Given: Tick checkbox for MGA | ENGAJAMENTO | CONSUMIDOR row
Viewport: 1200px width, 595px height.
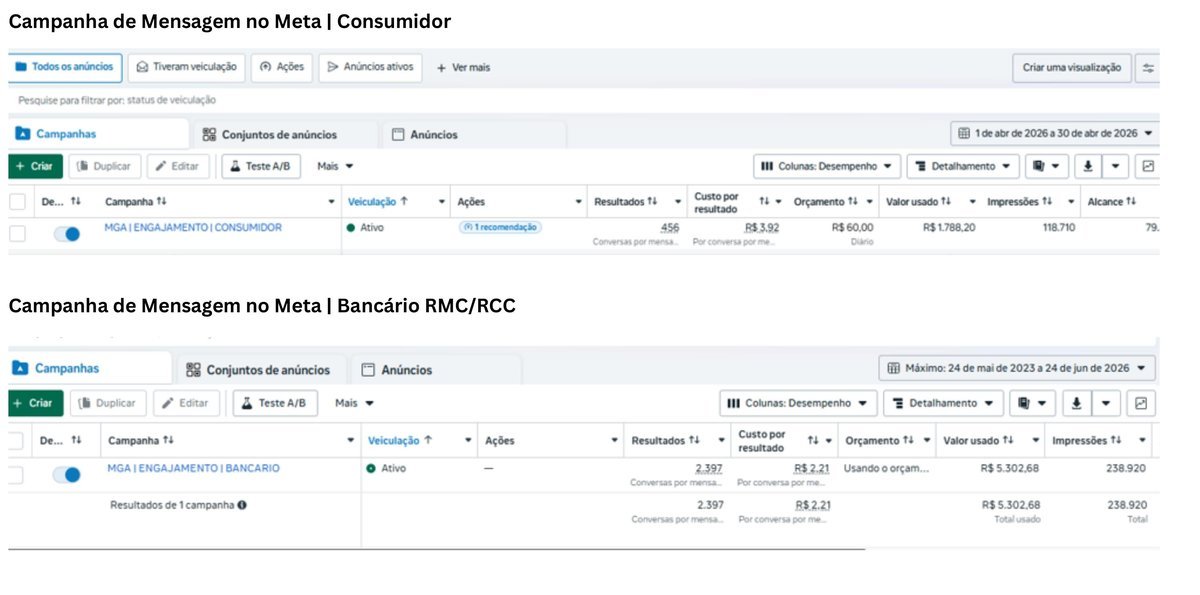Looking at the screenshot, I should click(x=17, y=234).
